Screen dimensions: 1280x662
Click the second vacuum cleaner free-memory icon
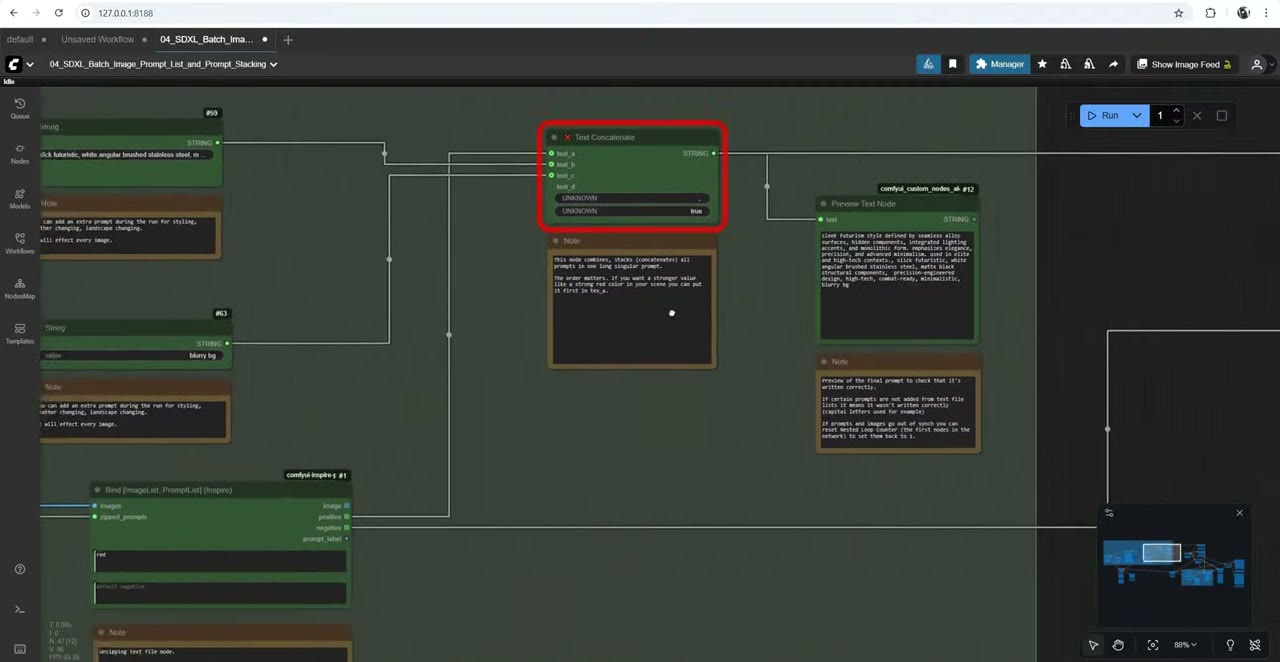point(1089,64)
